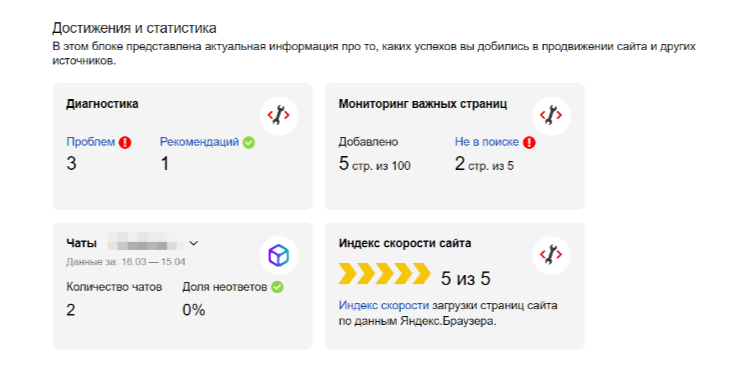
Task: Click the Добавлено label
Action: click(x=368, y=142)
